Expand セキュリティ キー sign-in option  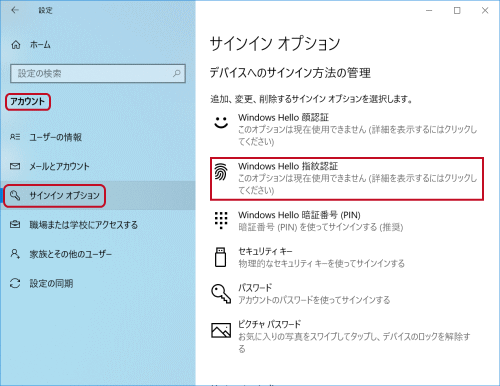tap(347, 257)
